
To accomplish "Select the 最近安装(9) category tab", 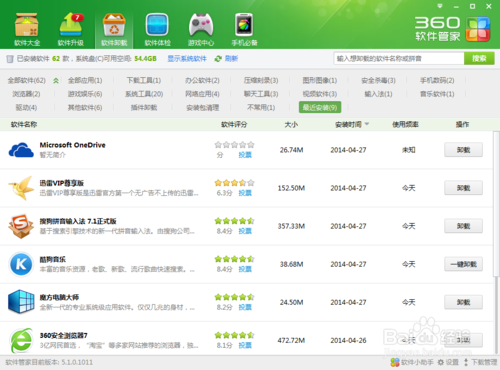I will click(x=320, y=107).
